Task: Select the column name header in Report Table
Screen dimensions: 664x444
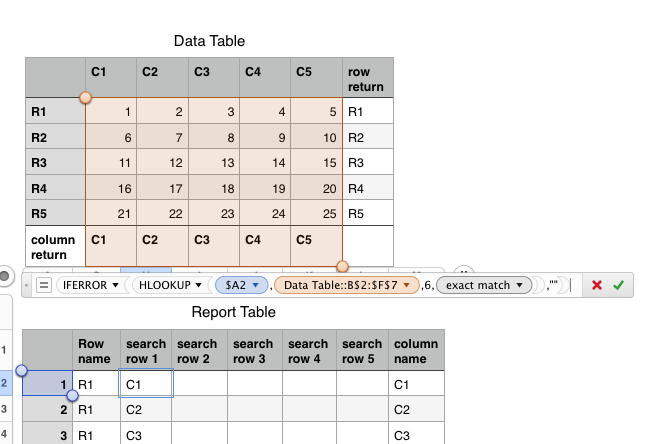Action: (x=417, y=350)
